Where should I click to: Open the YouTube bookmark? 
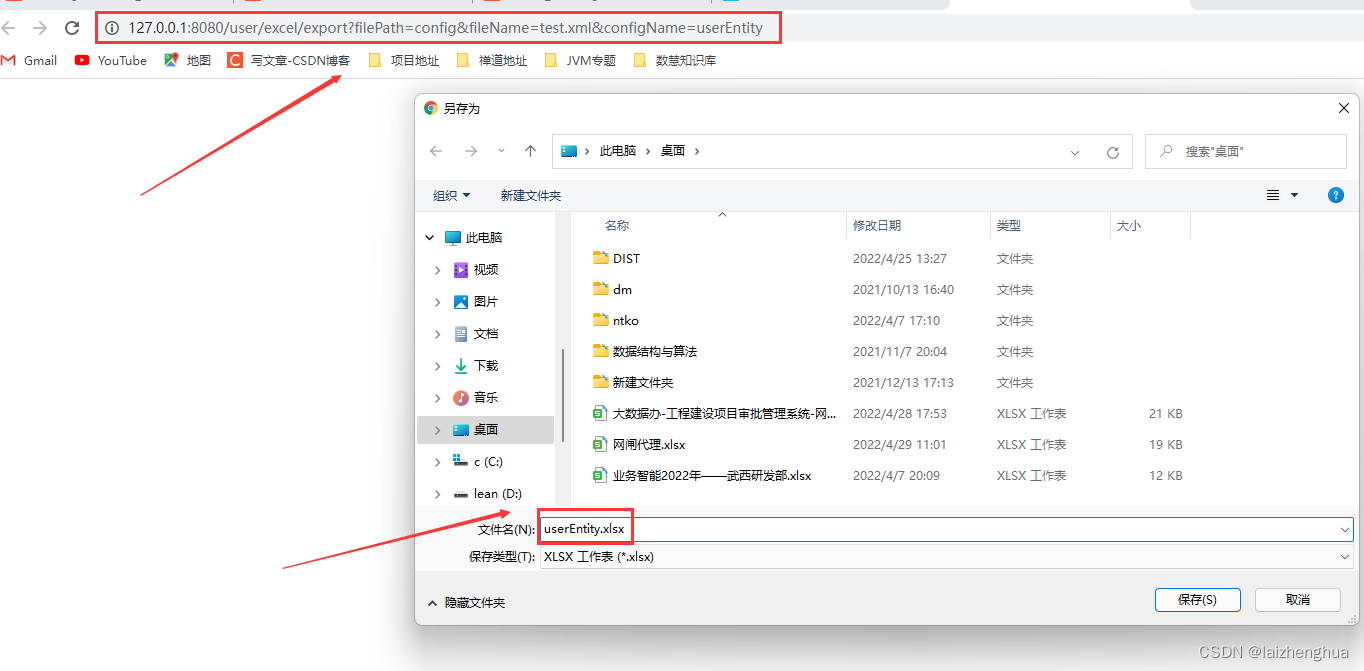point(110,60)
